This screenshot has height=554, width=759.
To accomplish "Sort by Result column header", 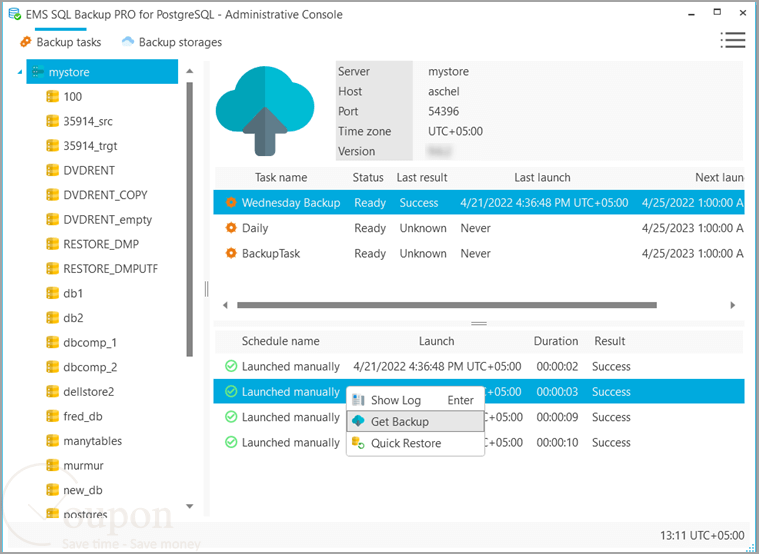I will [x=609, y=341].
